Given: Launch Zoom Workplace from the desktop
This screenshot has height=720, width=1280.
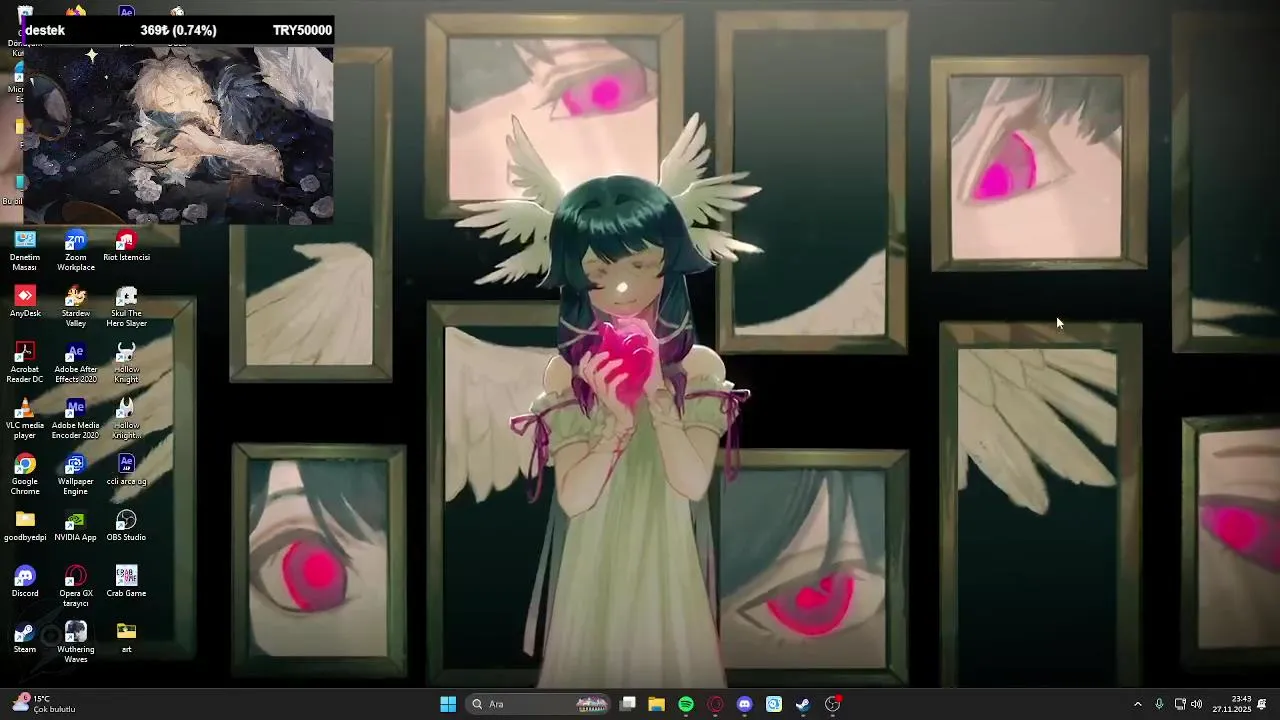Looking at the screenshot, I should (x=75, y=251).
